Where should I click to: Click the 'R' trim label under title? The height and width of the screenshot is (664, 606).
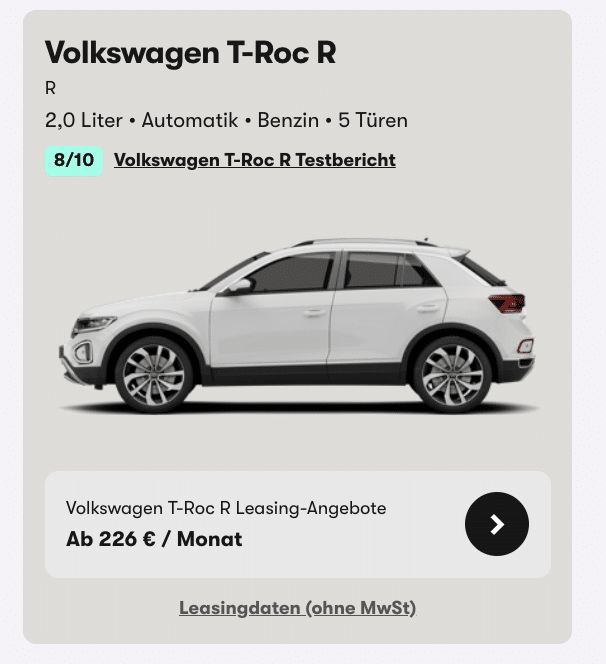(x=50, y=89)
